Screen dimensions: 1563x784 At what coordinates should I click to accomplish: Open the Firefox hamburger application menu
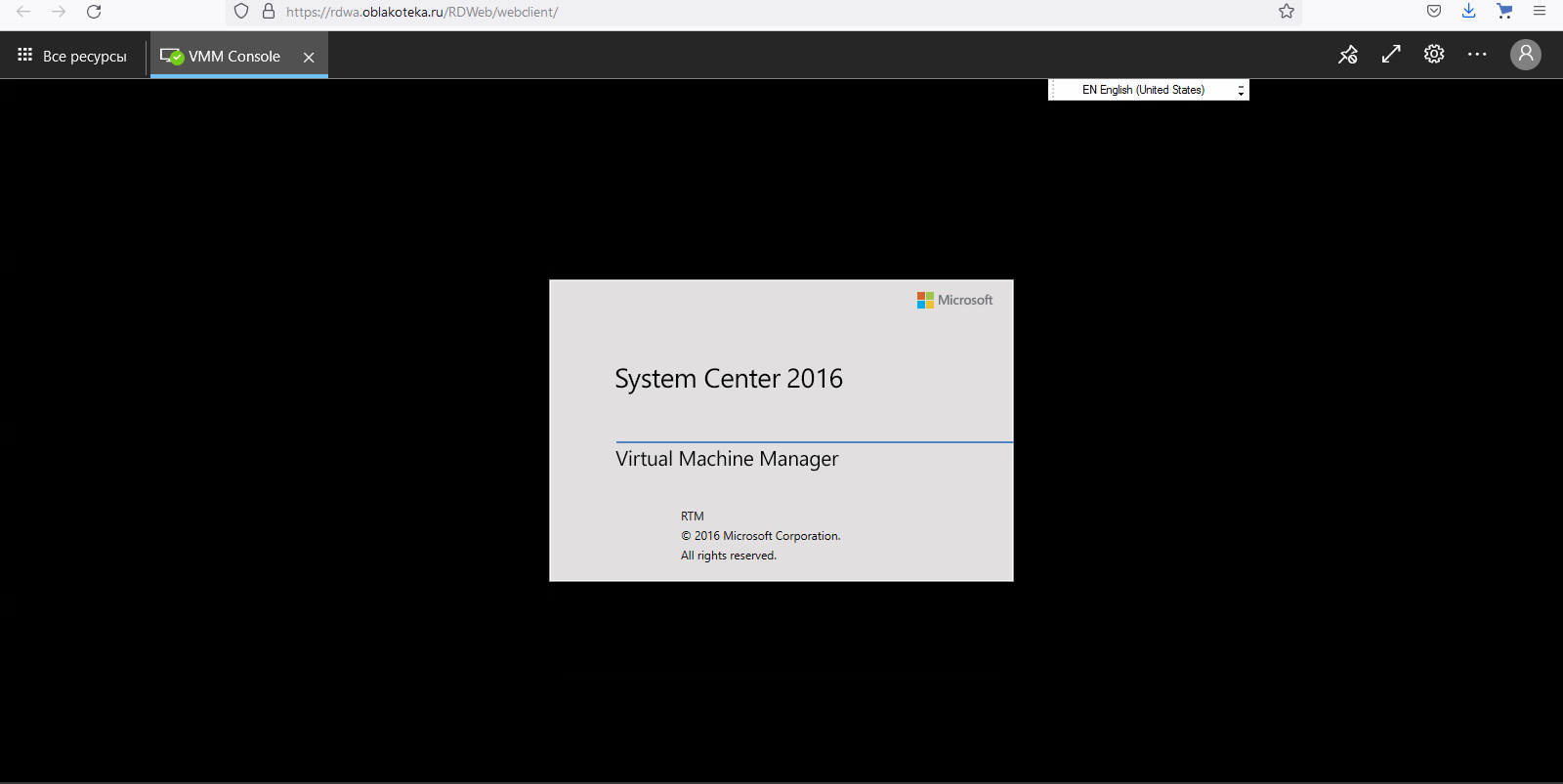[1540, 12]
